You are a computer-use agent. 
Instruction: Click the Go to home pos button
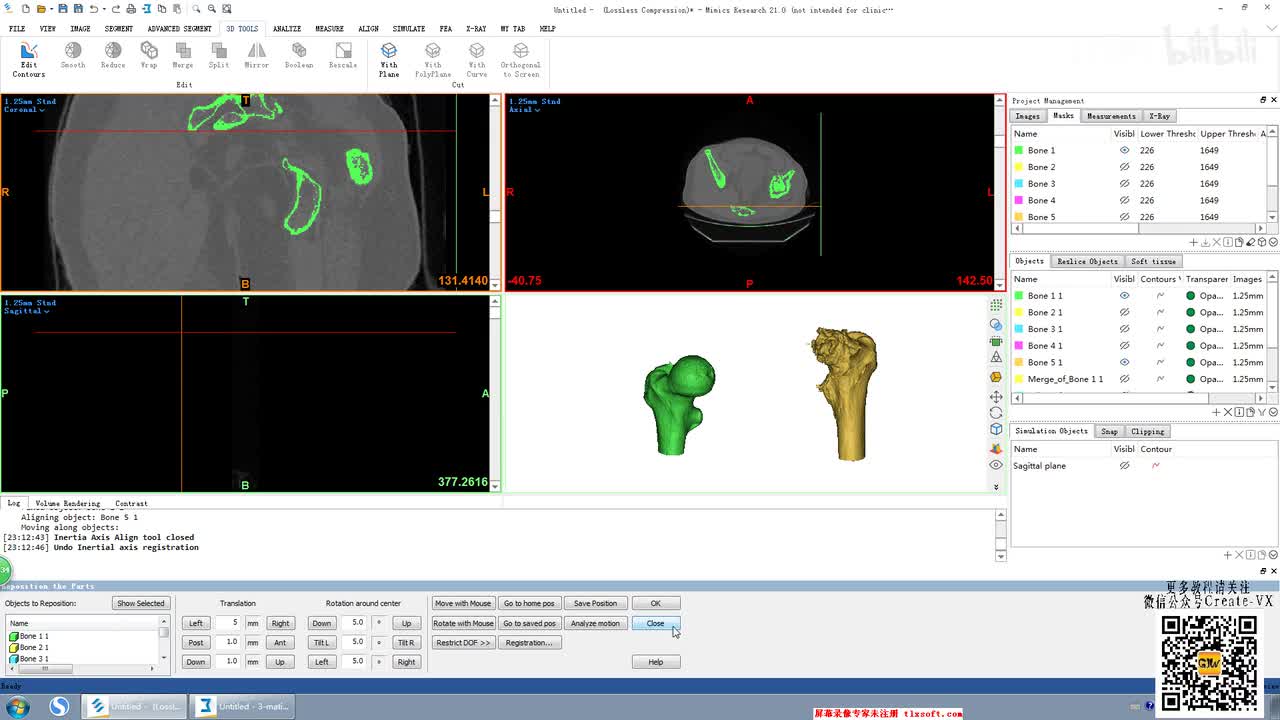pyautogui.click(x=529, y=603)
